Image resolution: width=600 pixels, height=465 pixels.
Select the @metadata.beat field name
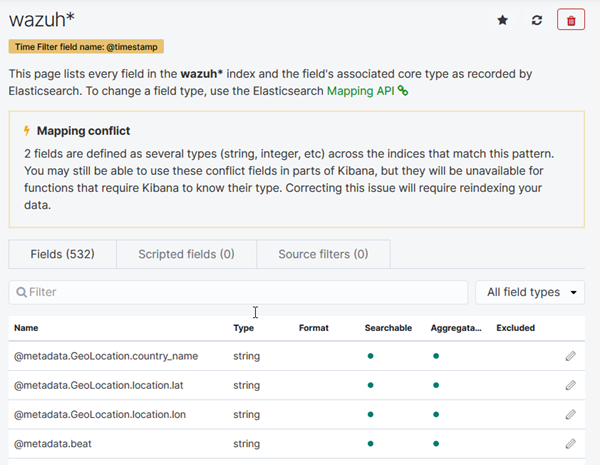coord(53,444)
